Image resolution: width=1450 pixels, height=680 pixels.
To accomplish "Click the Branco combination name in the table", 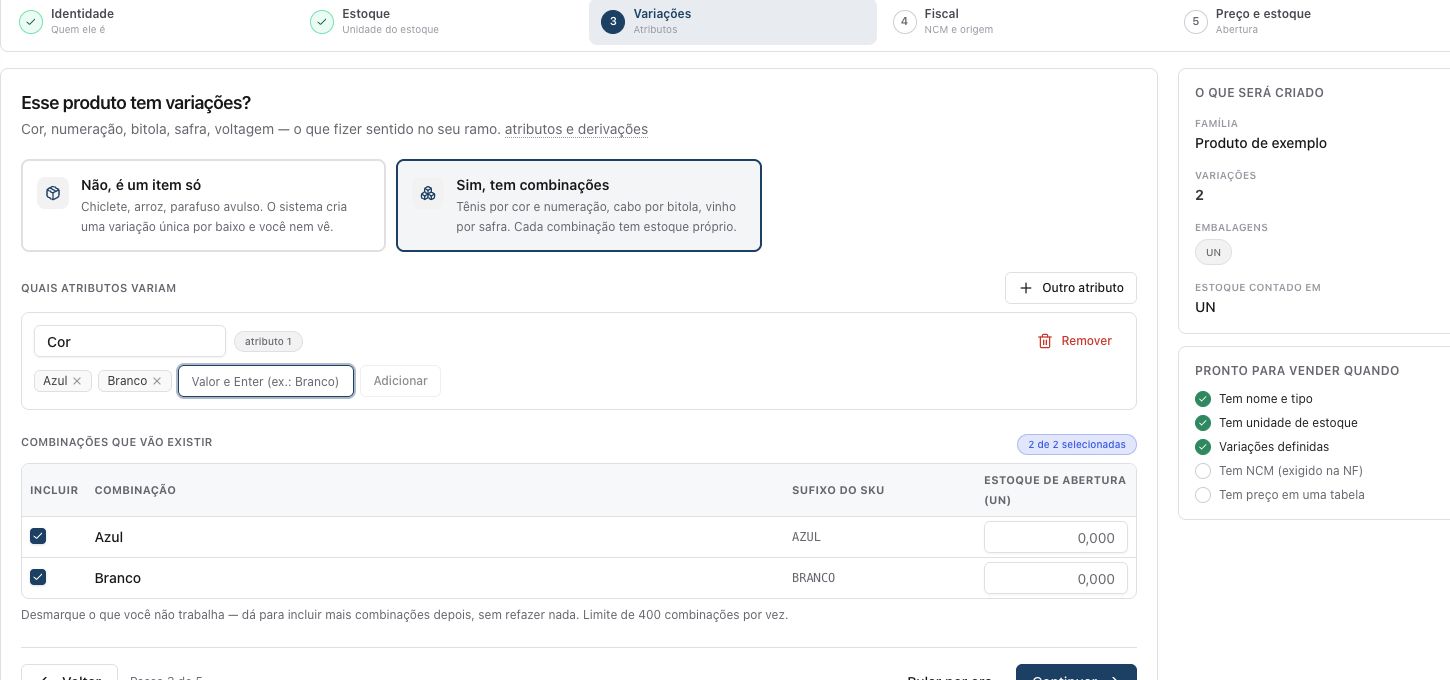I will pos(118,578).
